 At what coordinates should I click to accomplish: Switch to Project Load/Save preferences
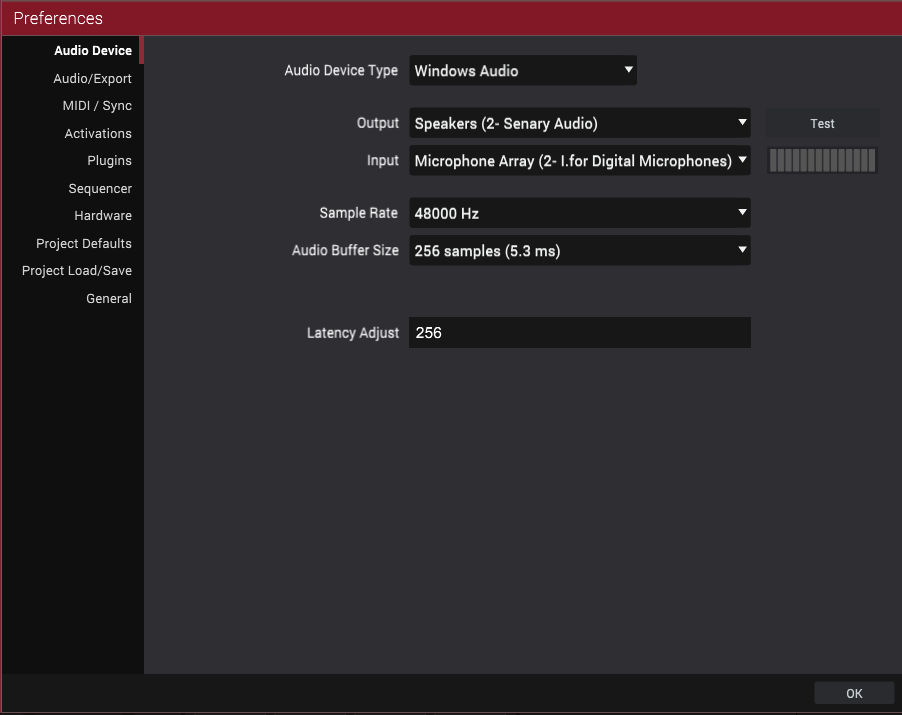pyautogui.click(x=77, y=270)
